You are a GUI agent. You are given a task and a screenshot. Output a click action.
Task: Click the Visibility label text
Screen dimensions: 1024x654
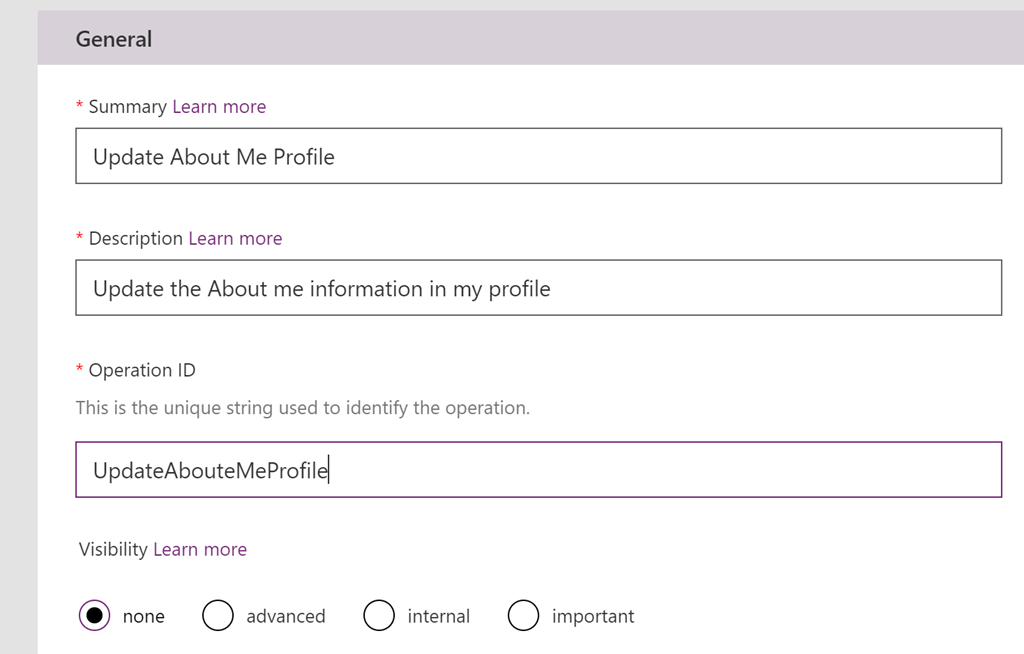coord(114,549)
